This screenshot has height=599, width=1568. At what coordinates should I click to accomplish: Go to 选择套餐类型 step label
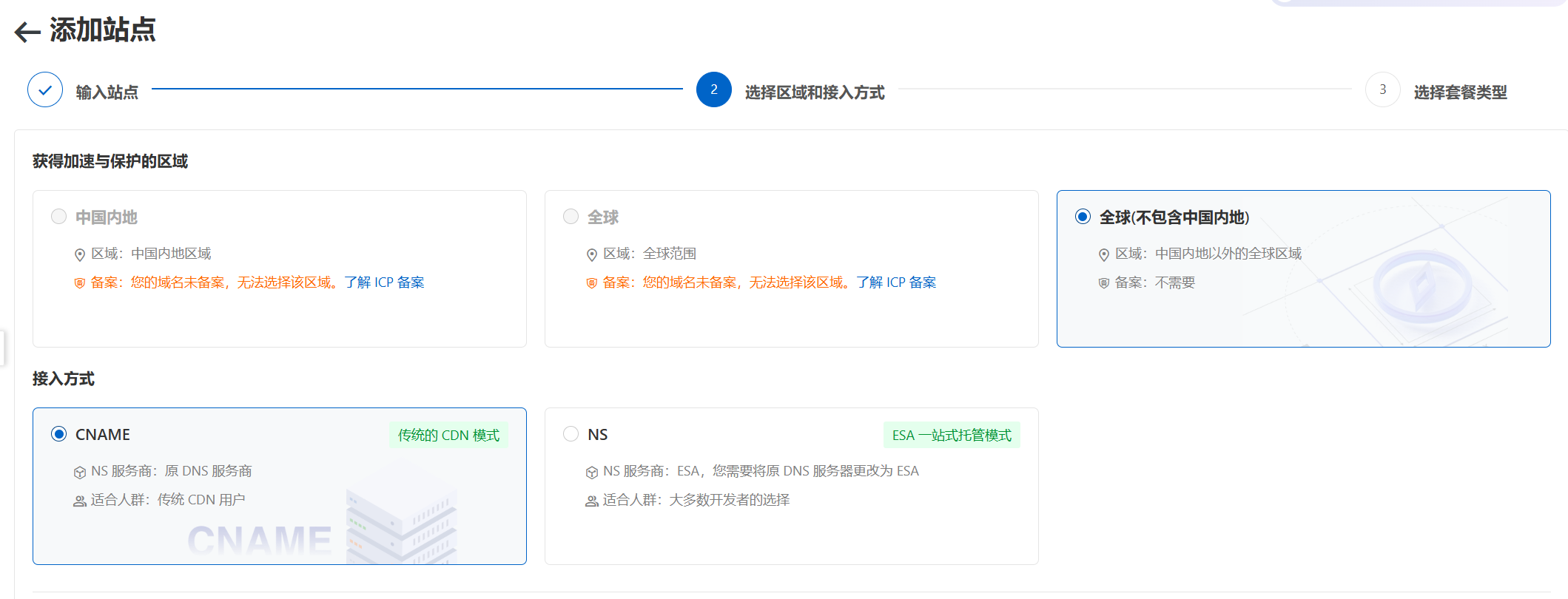click(1459, 92)
